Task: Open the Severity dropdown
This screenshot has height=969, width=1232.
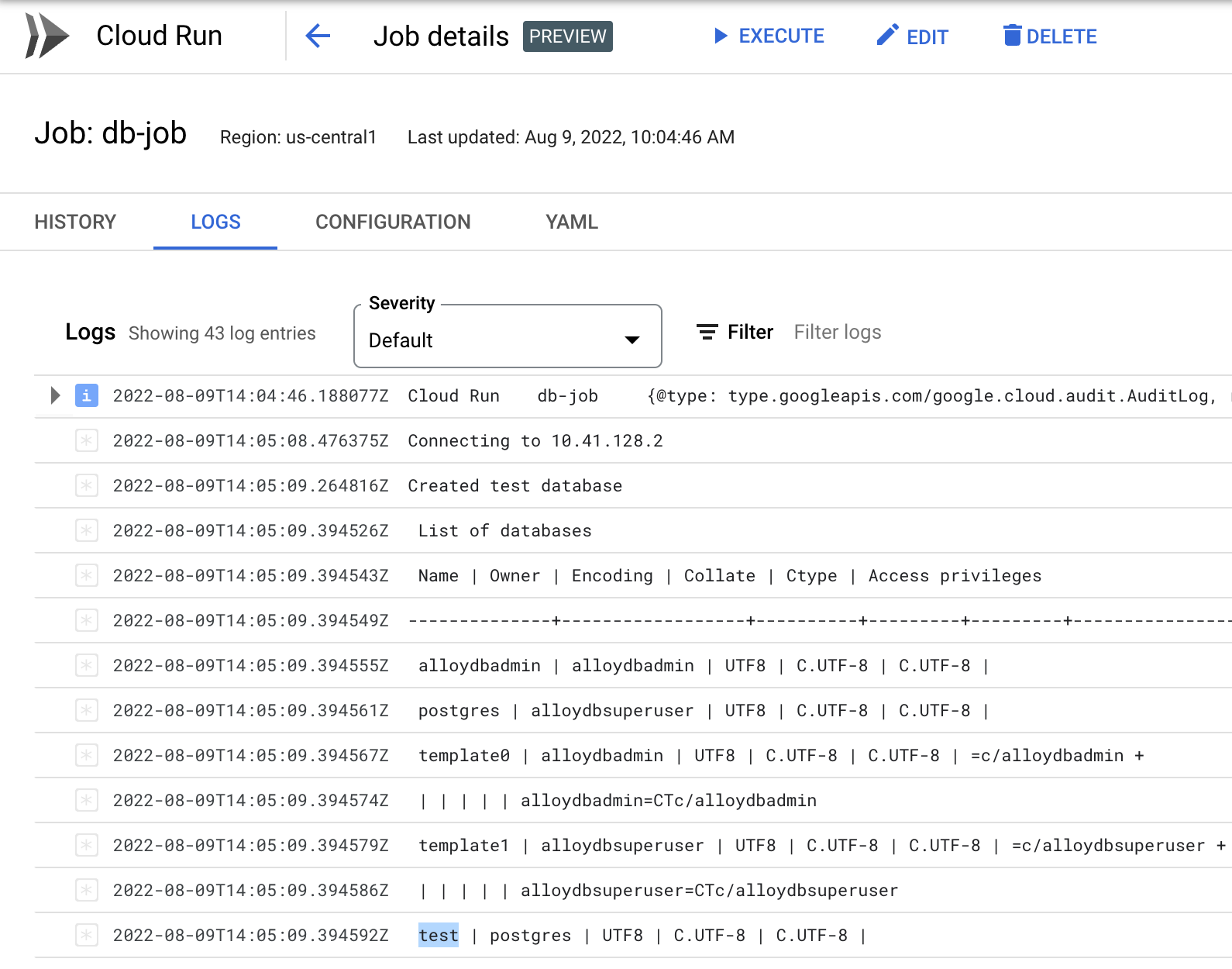Action: (507, 340)
